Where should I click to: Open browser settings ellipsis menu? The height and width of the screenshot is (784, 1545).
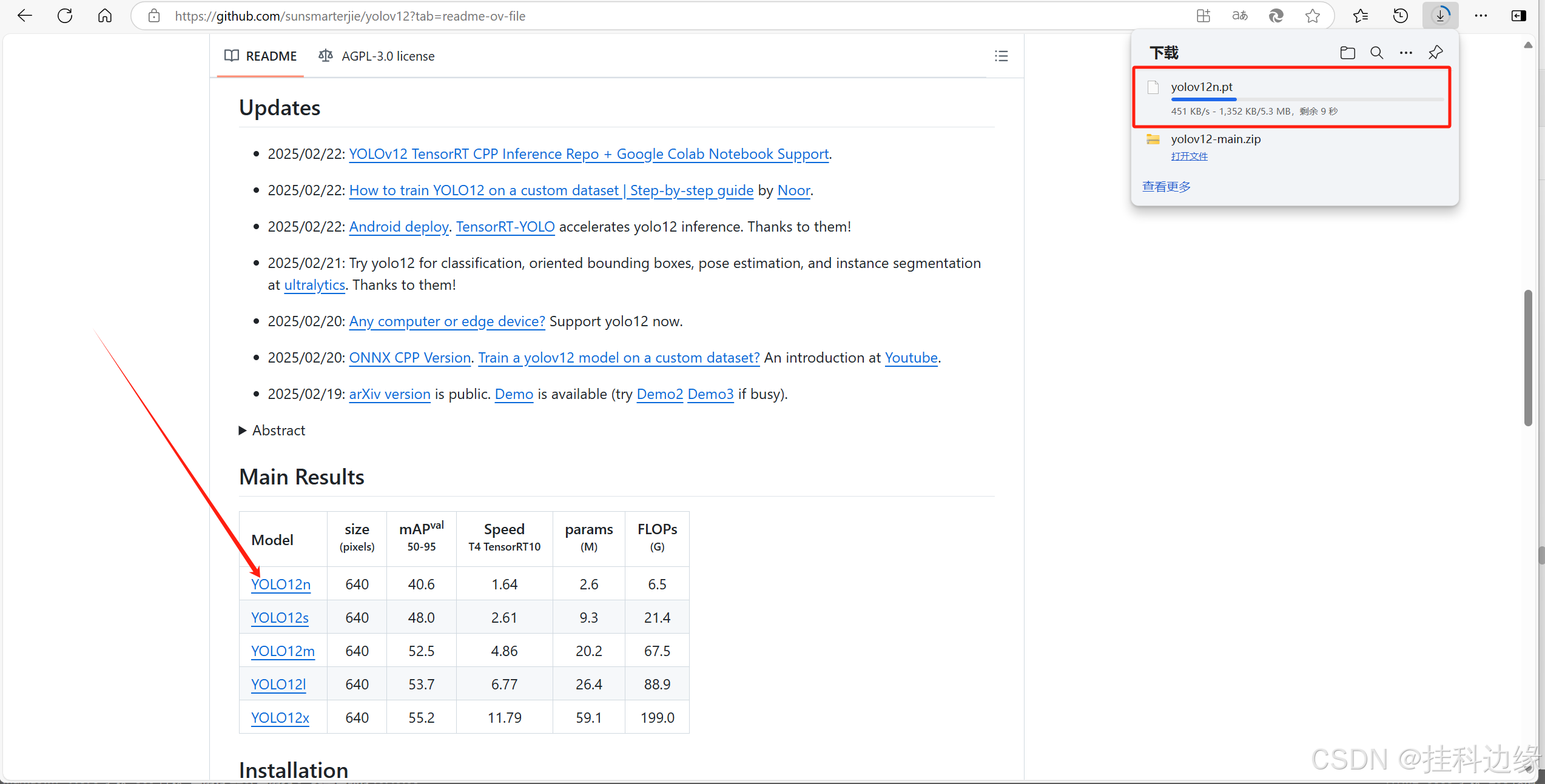(1481, 16)
